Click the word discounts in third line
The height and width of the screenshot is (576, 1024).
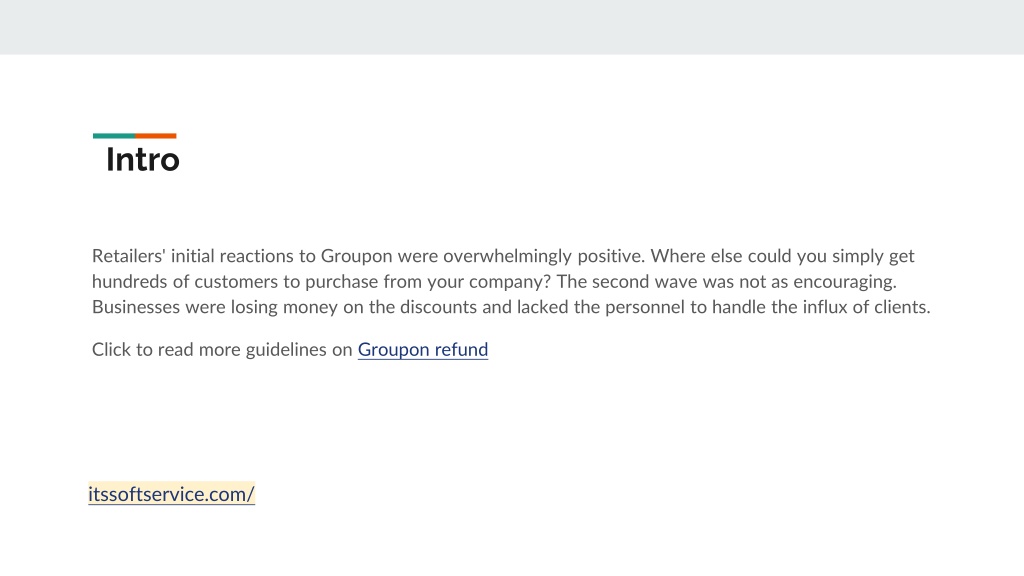(x=438, y=307)
